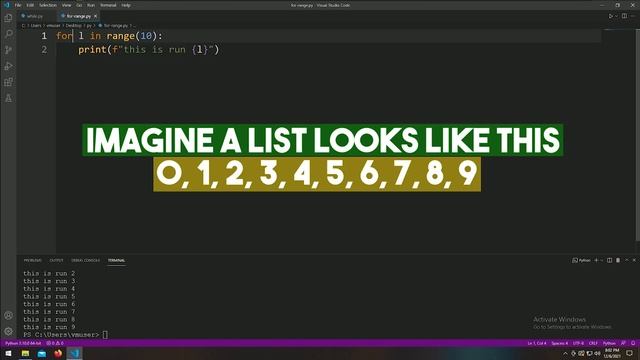Select Python interpreter in status bar

23,343
